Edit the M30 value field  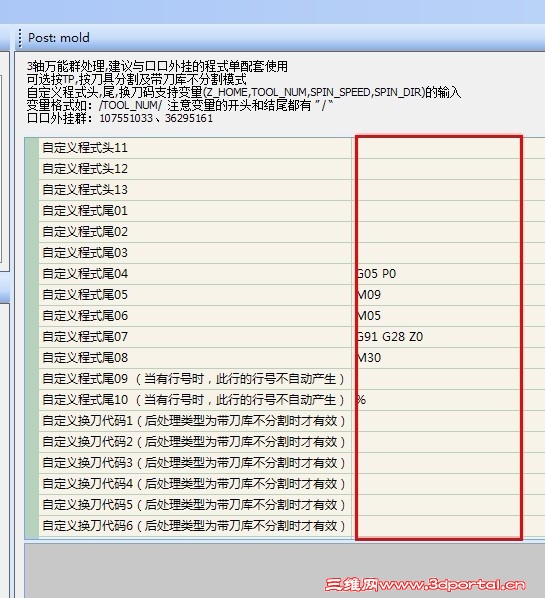pyautogui.click(x=449, y=358)
